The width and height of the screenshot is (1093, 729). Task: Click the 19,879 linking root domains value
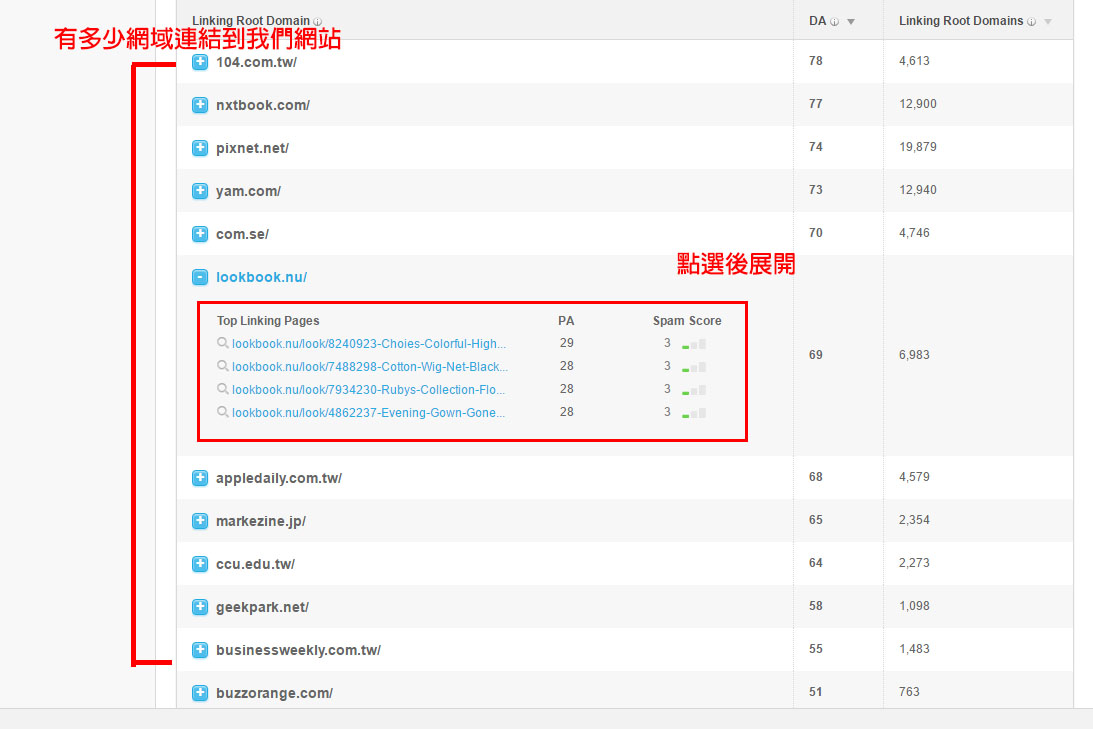click(x=917, y=147)
